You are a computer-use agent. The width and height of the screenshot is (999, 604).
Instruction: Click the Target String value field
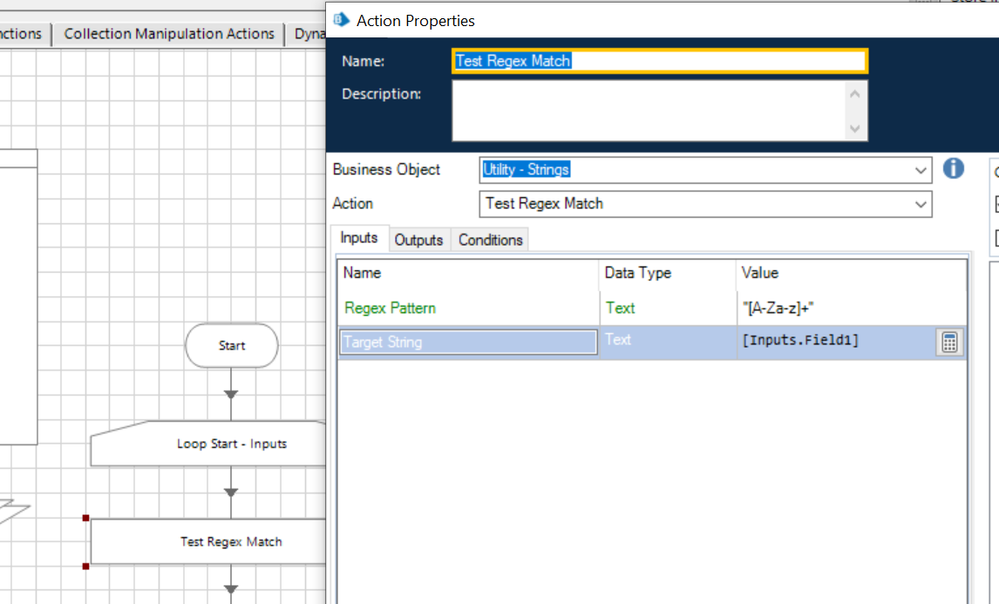click(x=835, y=342)
